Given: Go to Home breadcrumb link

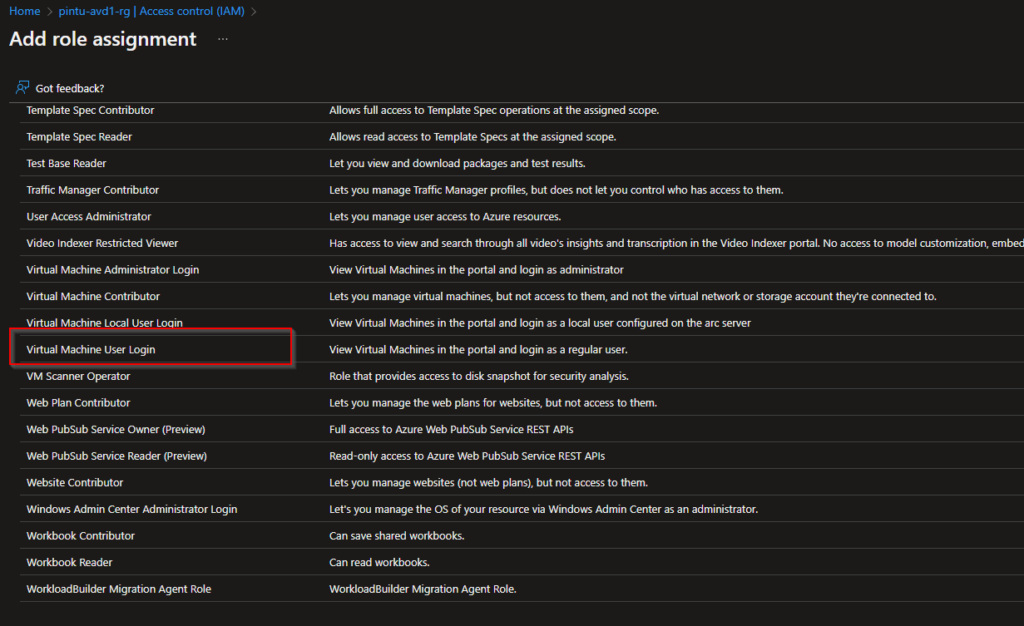Looking at the screenshot, I should 24,11.
